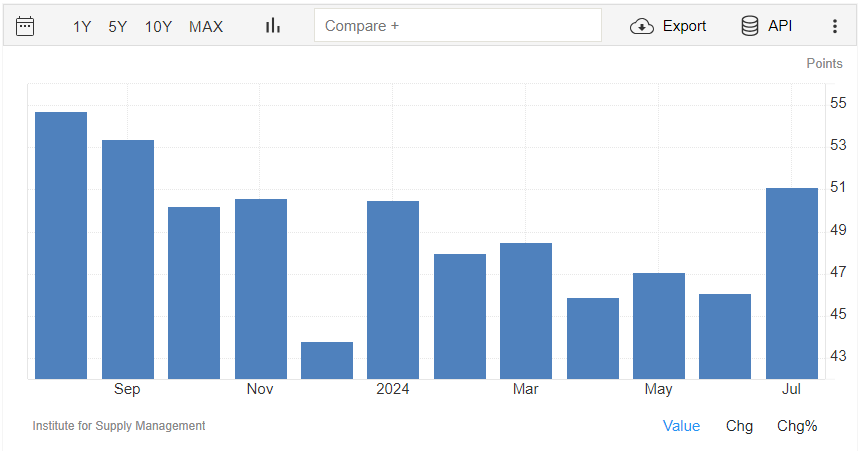The width and height of the screenshot is (859, 451).
Task: Click the Export label
Action: tap(684, 26)
